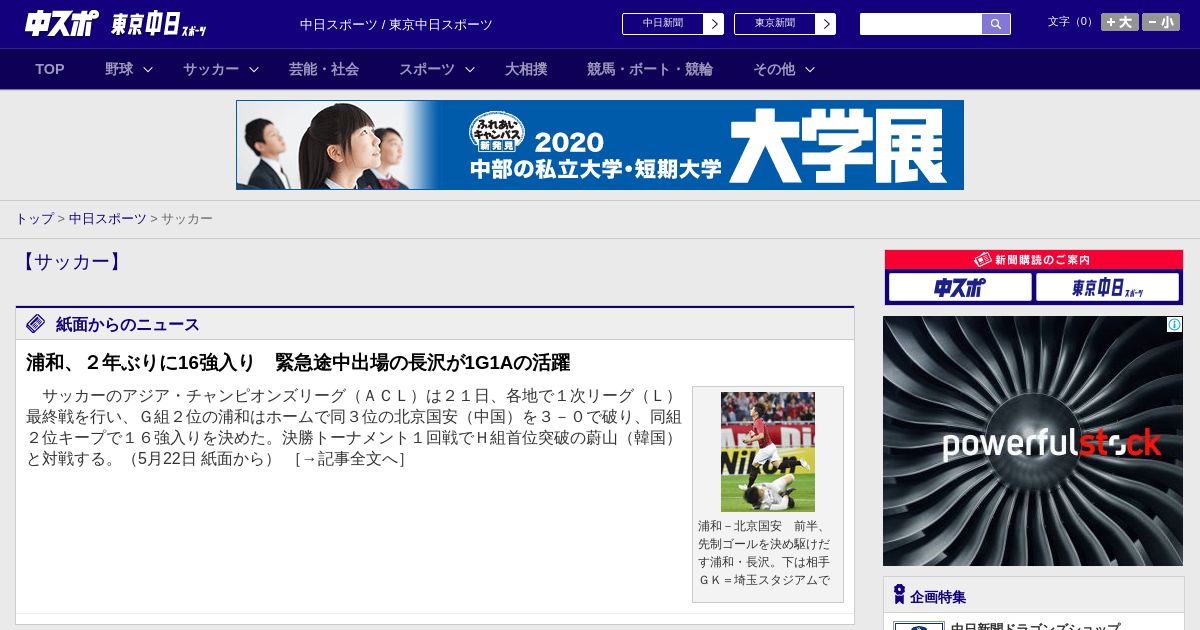Open the 東京新聞 link button
The image size is (1200, 630).
click(x=775, y=24)
